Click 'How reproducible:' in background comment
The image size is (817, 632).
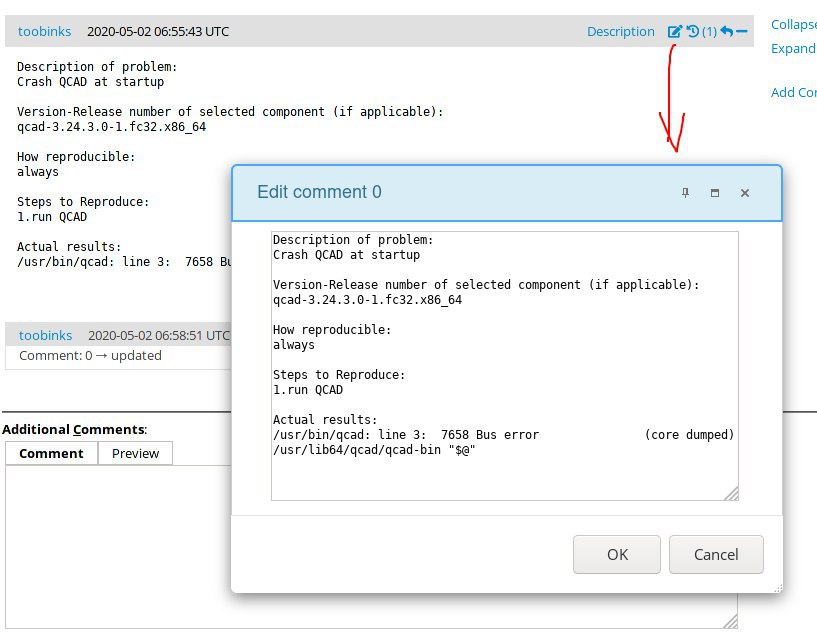76,157
